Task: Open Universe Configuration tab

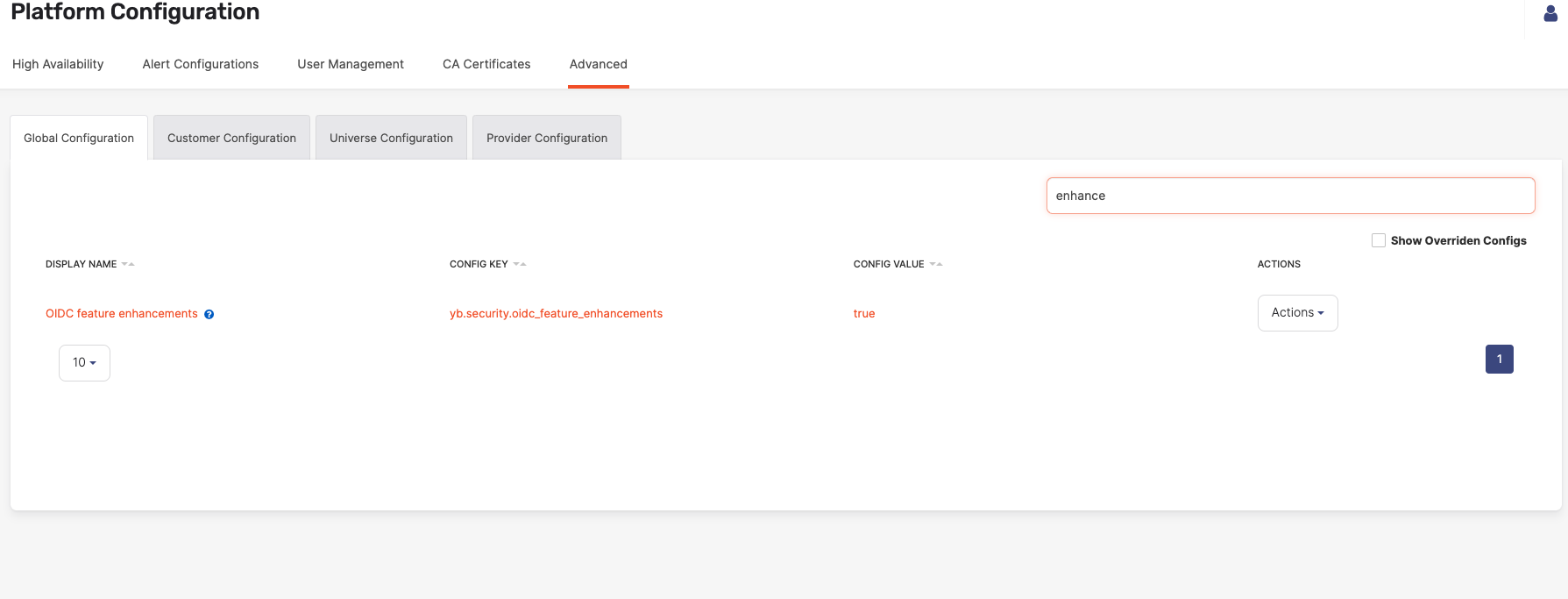Action: [x=391, y=138]
